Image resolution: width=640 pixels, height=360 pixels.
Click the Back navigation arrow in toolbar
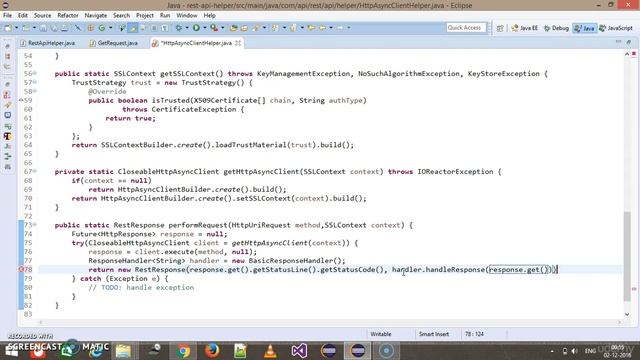323,28
